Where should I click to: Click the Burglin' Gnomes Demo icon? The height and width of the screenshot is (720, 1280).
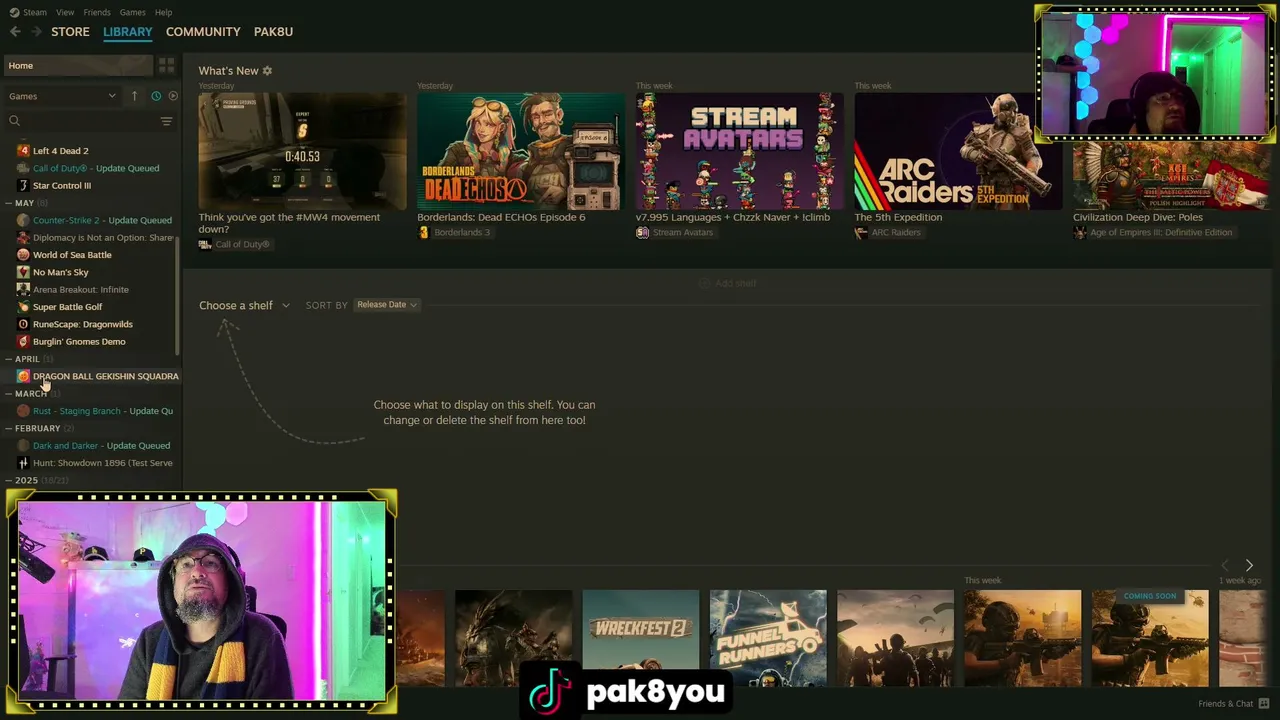tap(23, 342)
